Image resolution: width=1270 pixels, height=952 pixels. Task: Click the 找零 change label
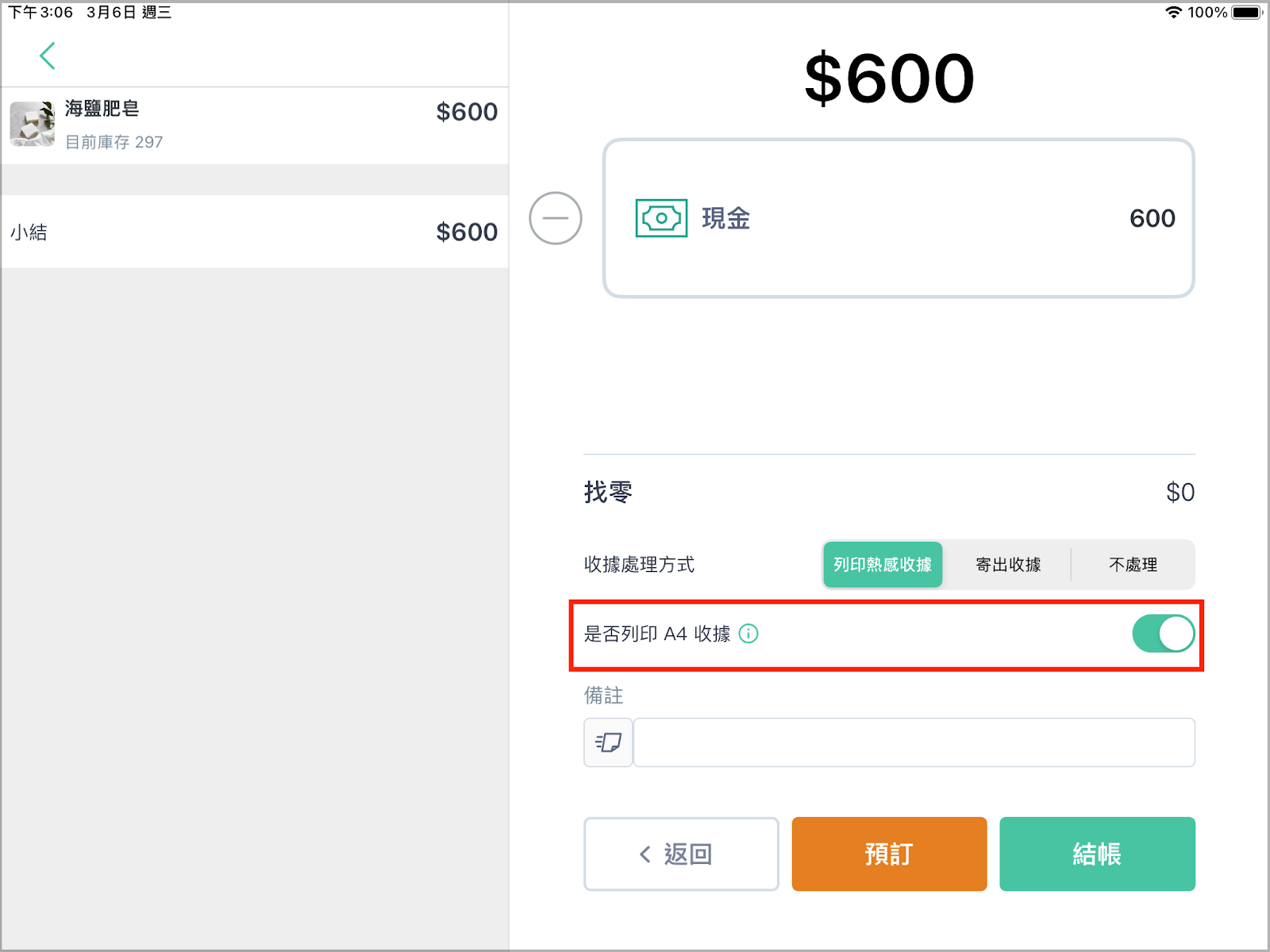608,492
